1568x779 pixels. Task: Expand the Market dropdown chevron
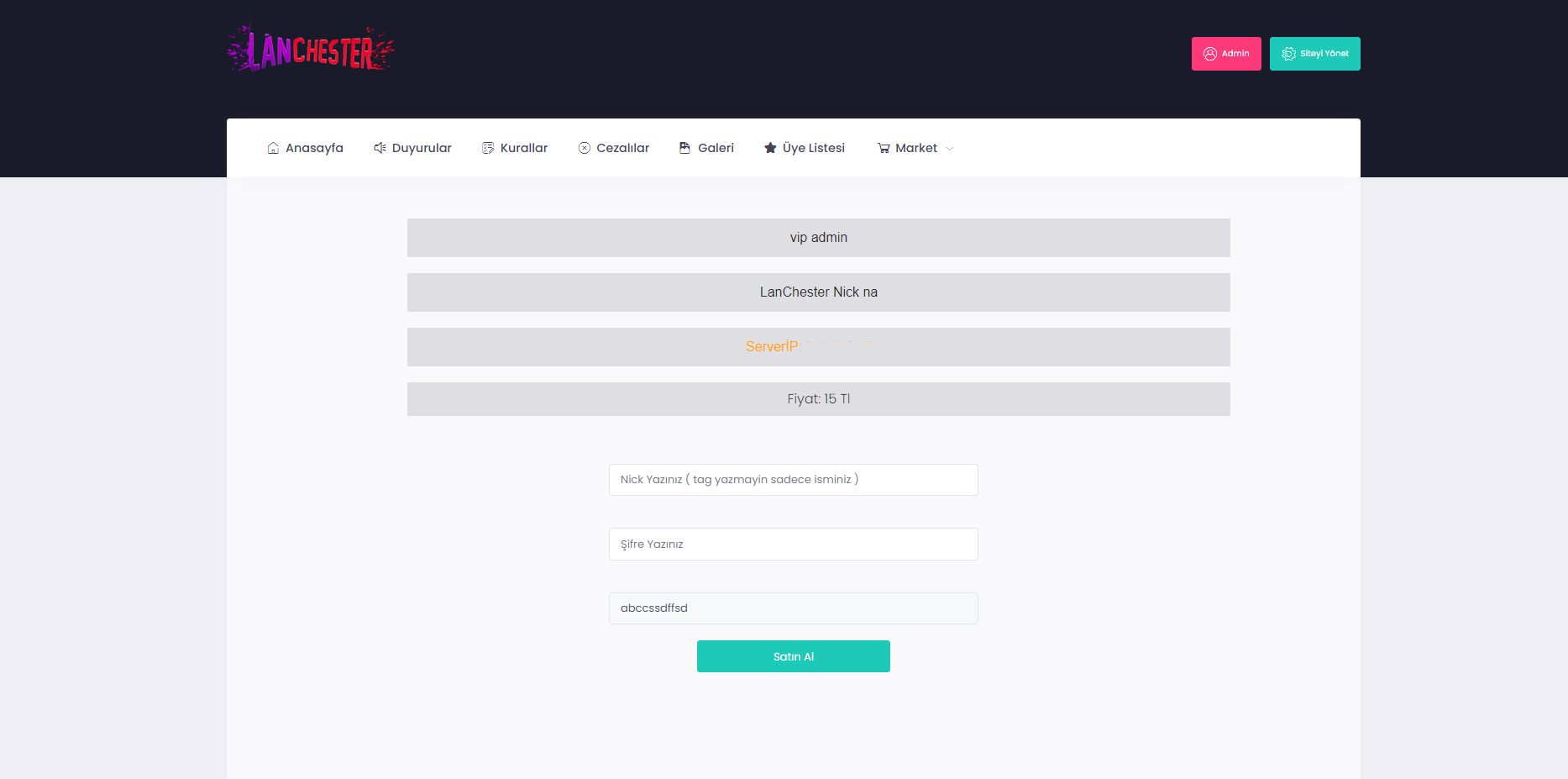pyautogui.click(x=950, y=149)
